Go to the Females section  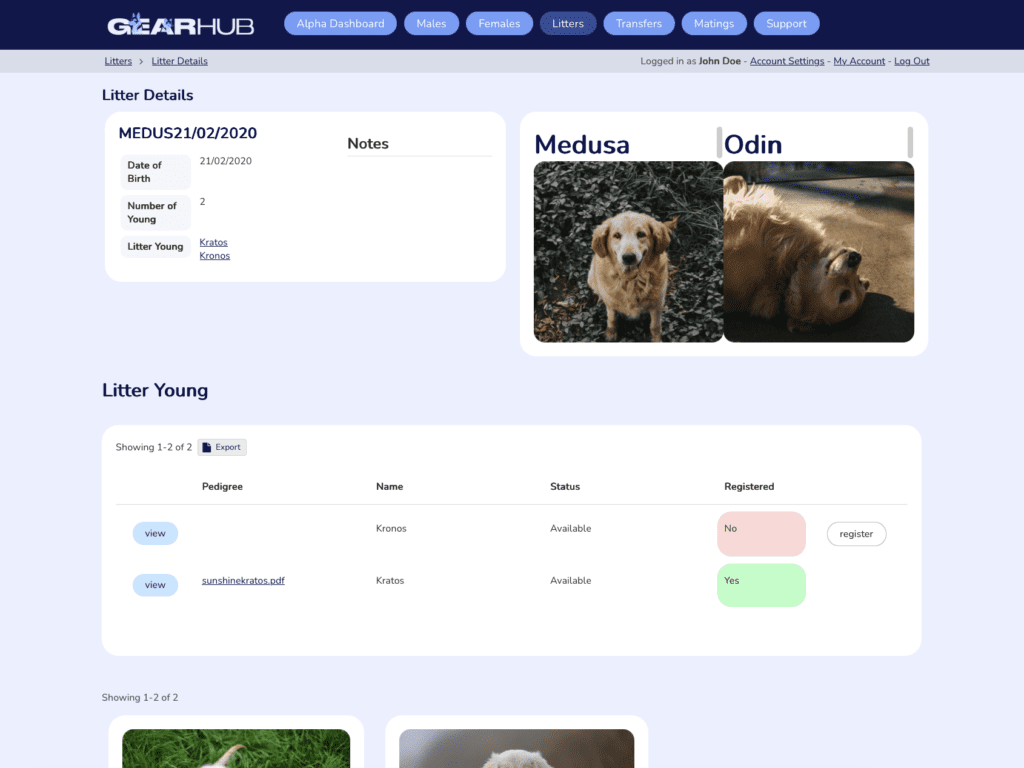pos(499,24)
